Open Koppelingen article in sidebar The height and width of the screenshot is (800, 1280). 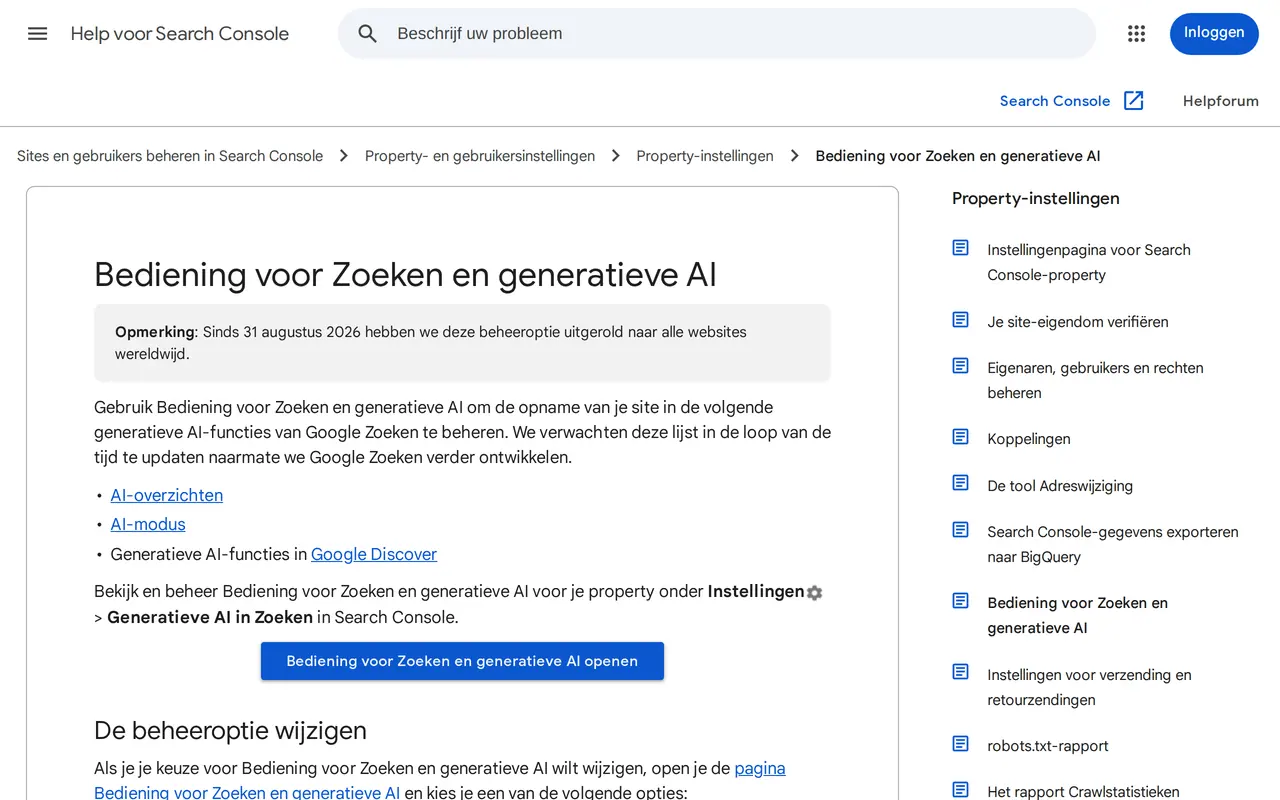[1029, 439]
